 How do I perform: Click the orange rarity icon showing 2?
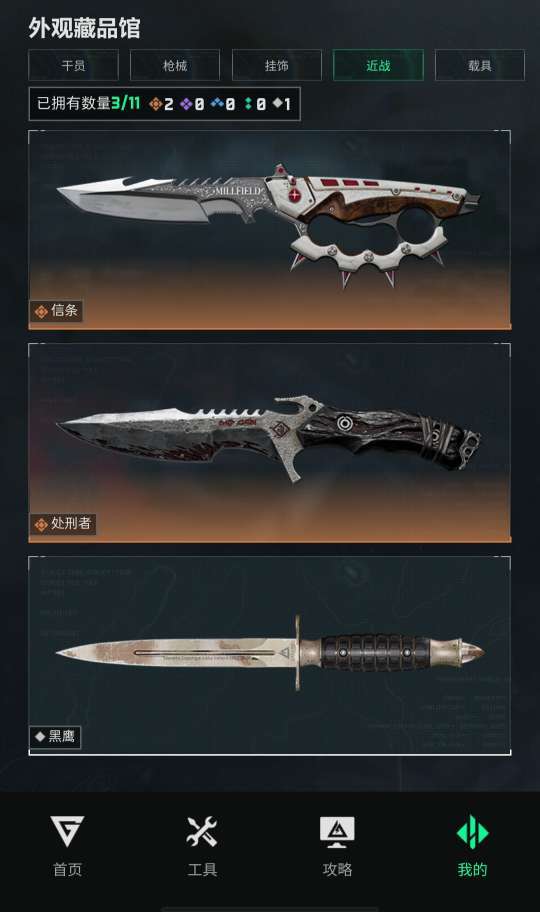(155, 104)
